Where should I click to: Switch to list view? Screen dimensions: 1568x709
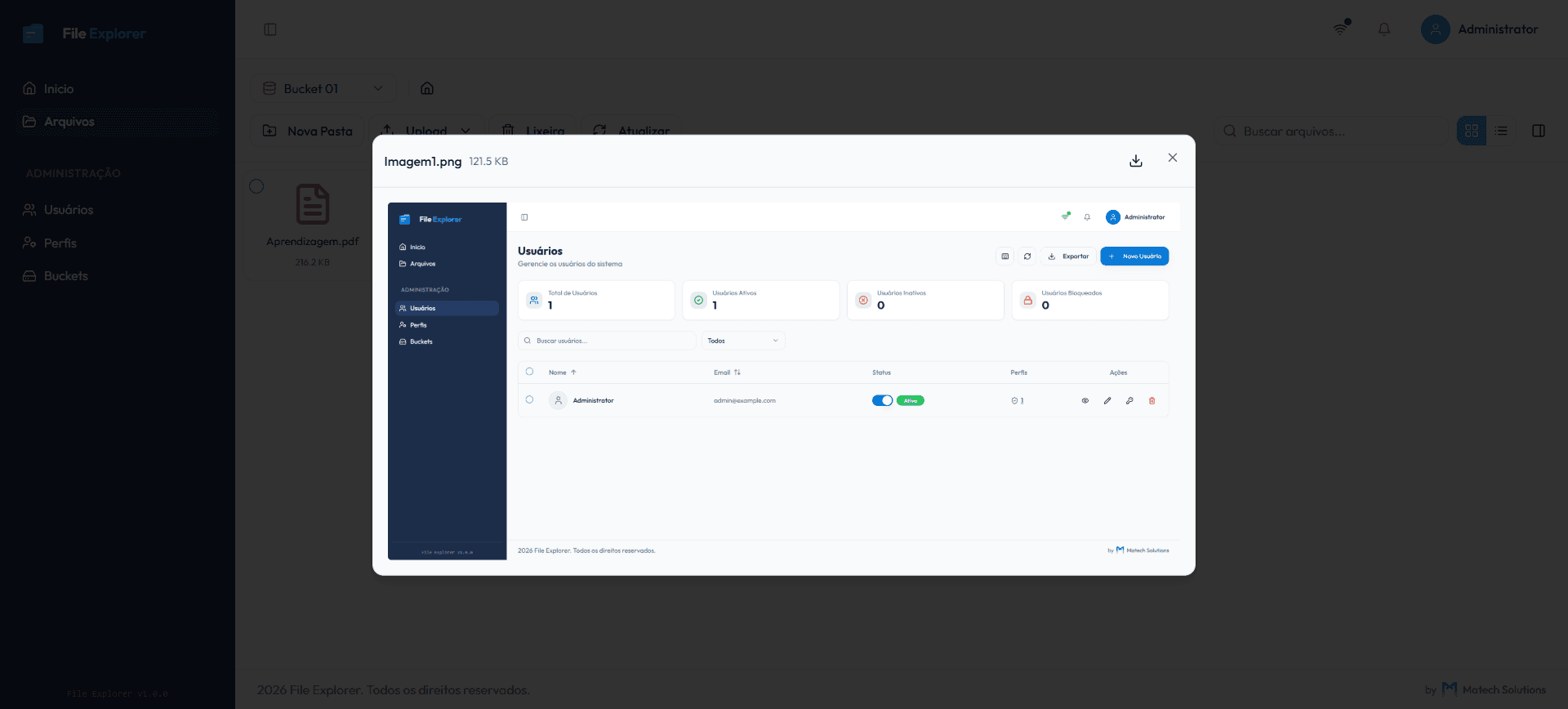[1501, 131]
